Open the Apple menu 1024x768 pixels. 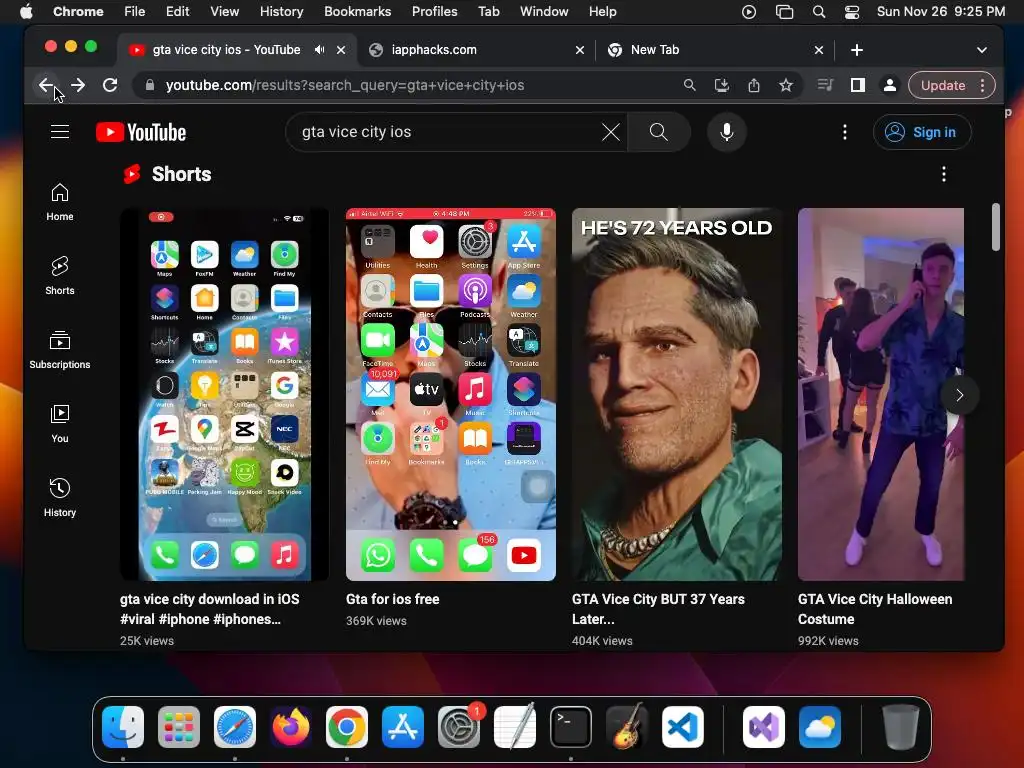[25, 11]
